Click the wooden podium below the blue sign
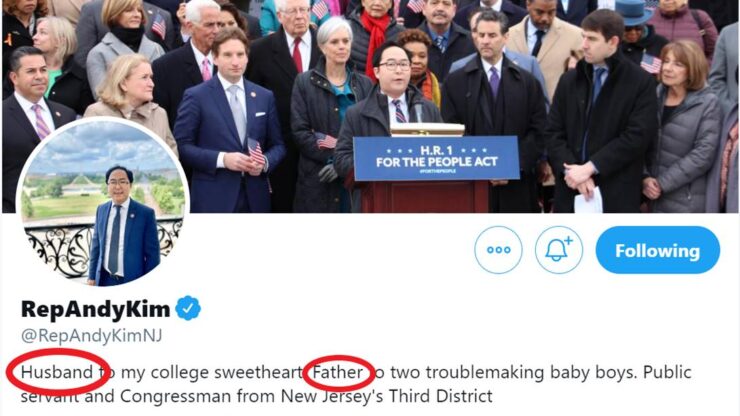 click(x=436, y=196)
